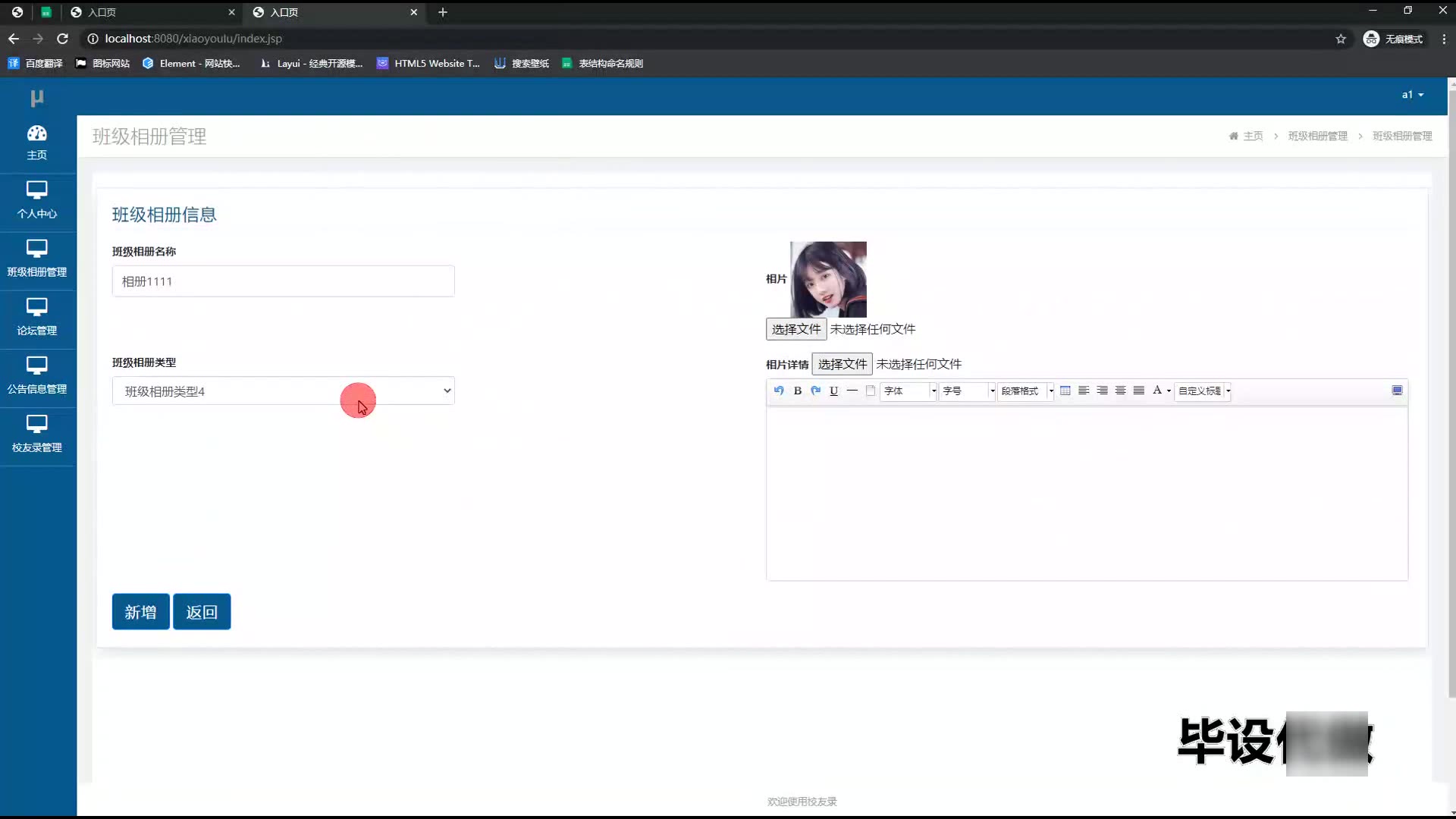Apply justify alignment in editor toolbar
The width and height of the screenshot is (1456, 819).
1138,391
